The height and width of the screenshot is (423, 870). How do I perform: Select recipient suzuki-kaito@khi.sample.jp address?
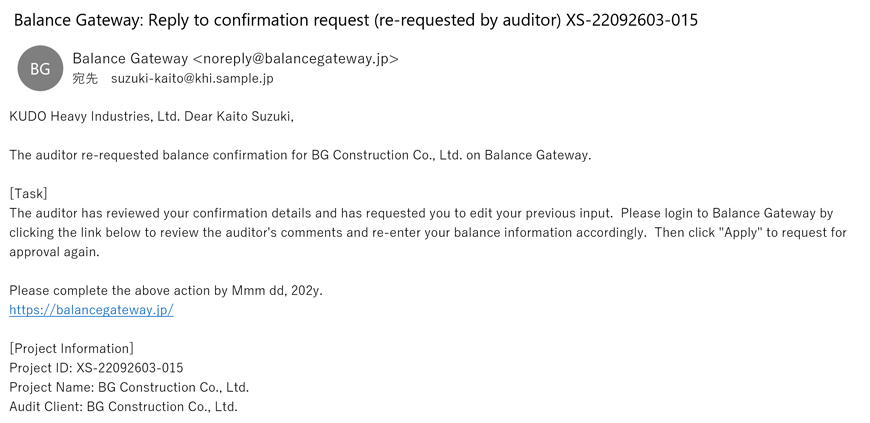(192, 78)
